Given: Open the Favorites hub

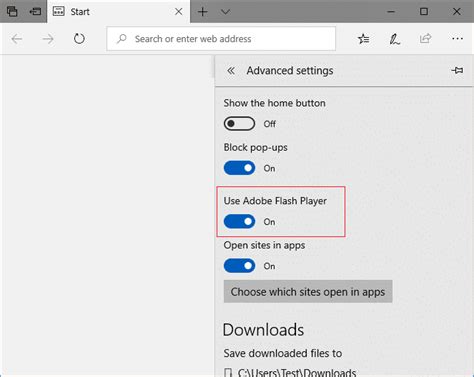Looking at the screenshot, I should tap(363, 39).
